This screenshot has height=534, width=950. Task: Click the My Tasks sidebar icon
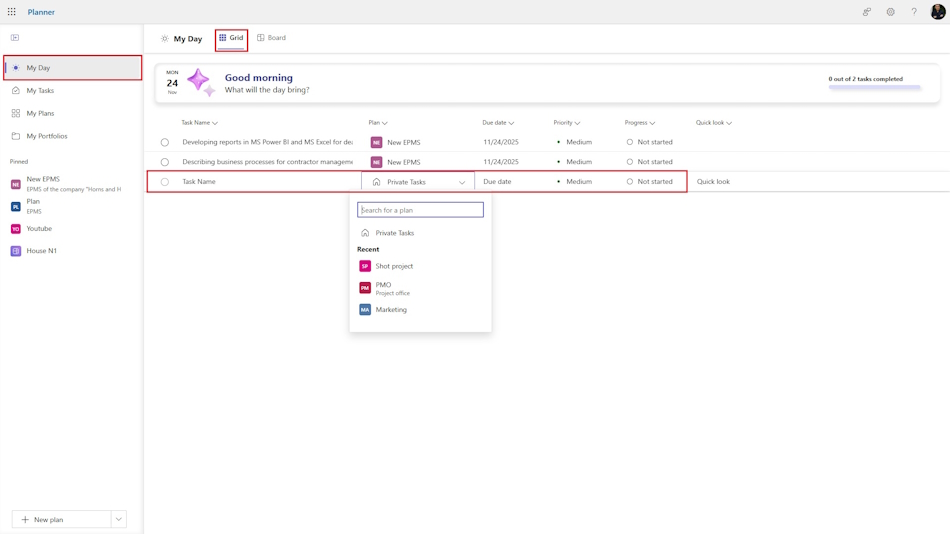pos(16,90)
